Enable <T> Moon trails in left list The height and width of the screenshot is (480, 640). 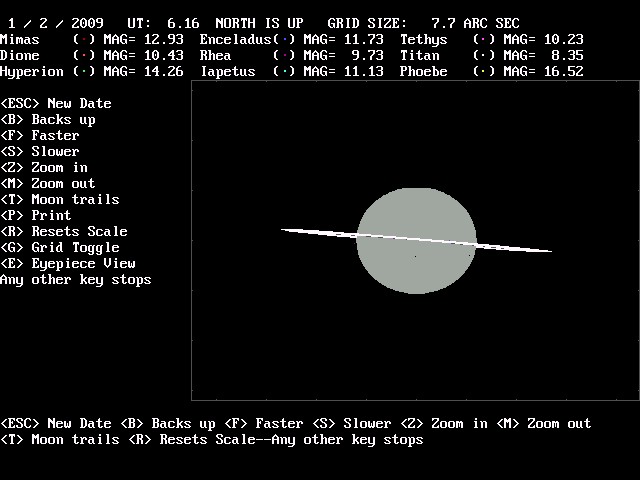60,199
